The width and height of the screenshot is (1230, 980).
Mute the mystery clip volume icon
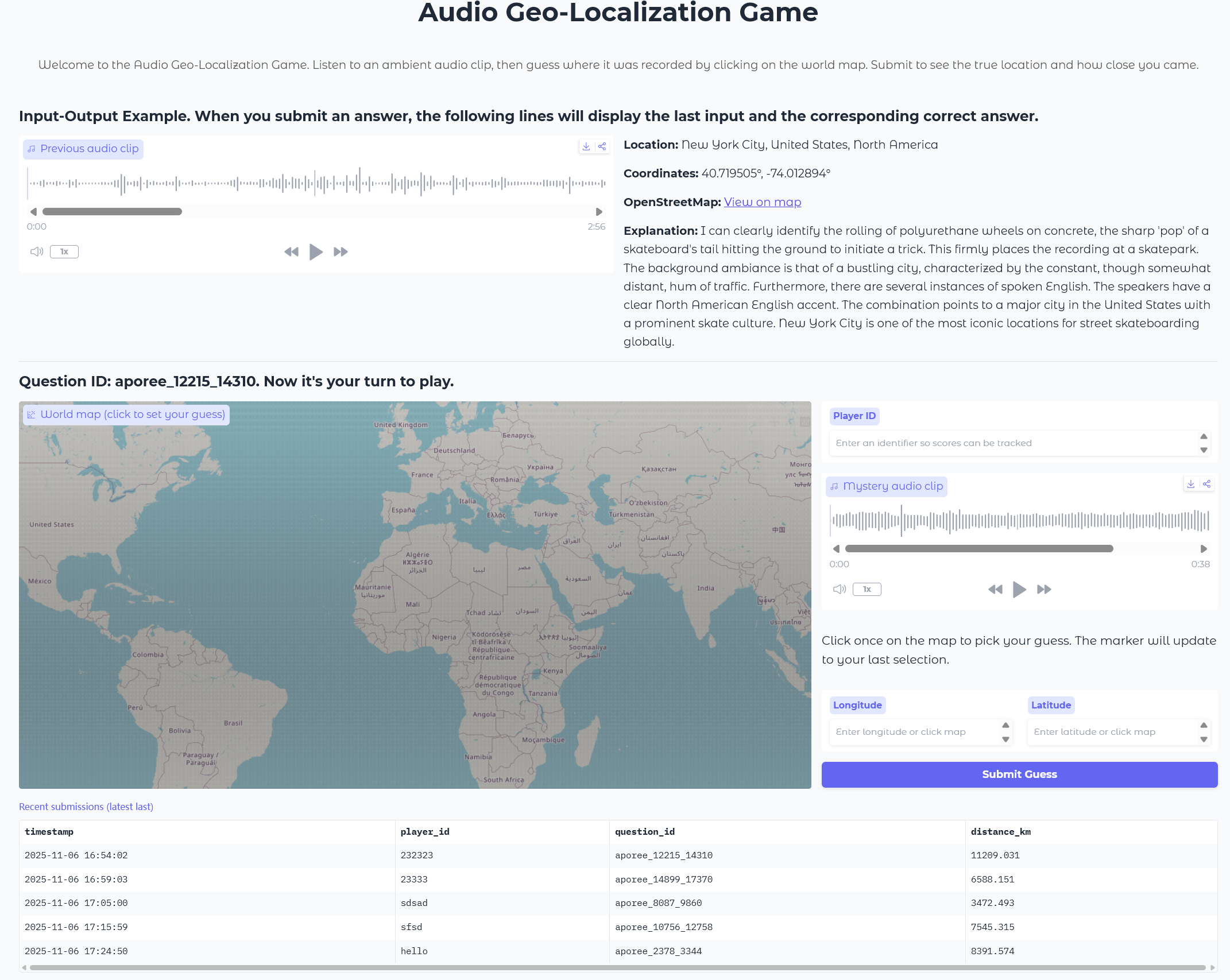840,590
